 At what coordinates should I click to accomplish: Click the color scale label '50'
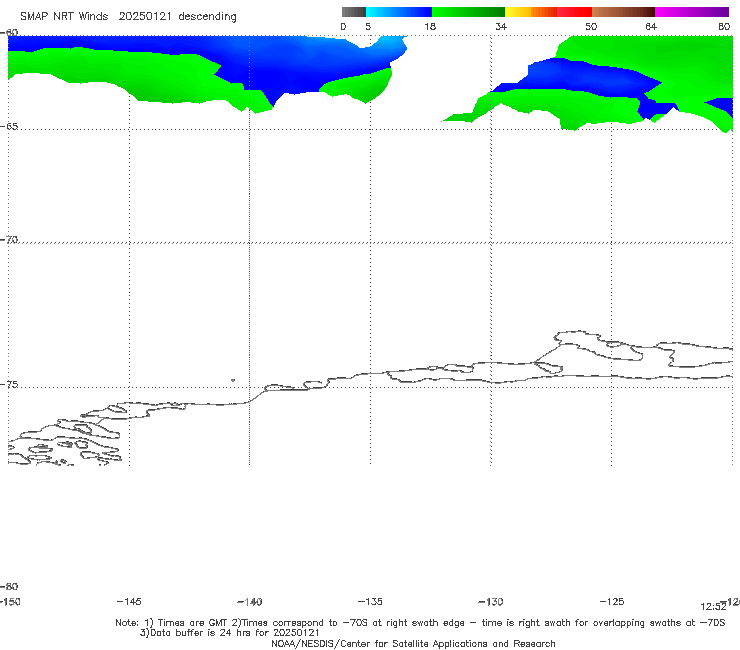pyautogui.click(x=591, y=27)
